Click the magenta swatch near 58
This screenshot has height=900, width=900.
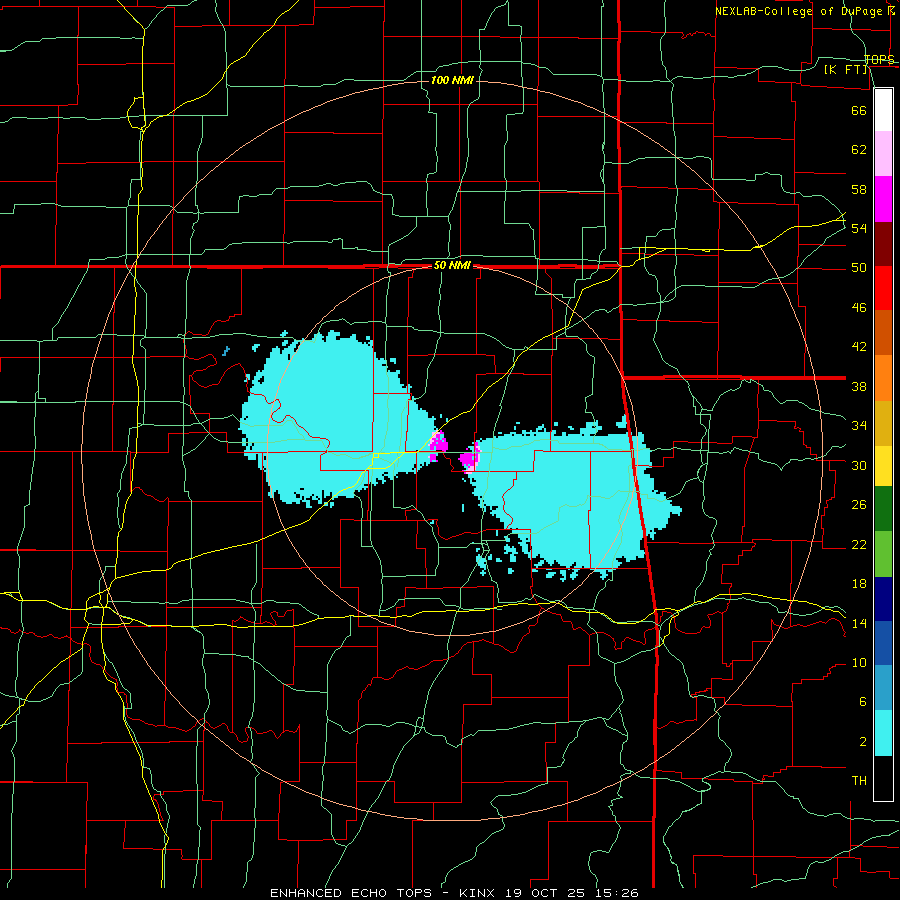coord(883,199)
